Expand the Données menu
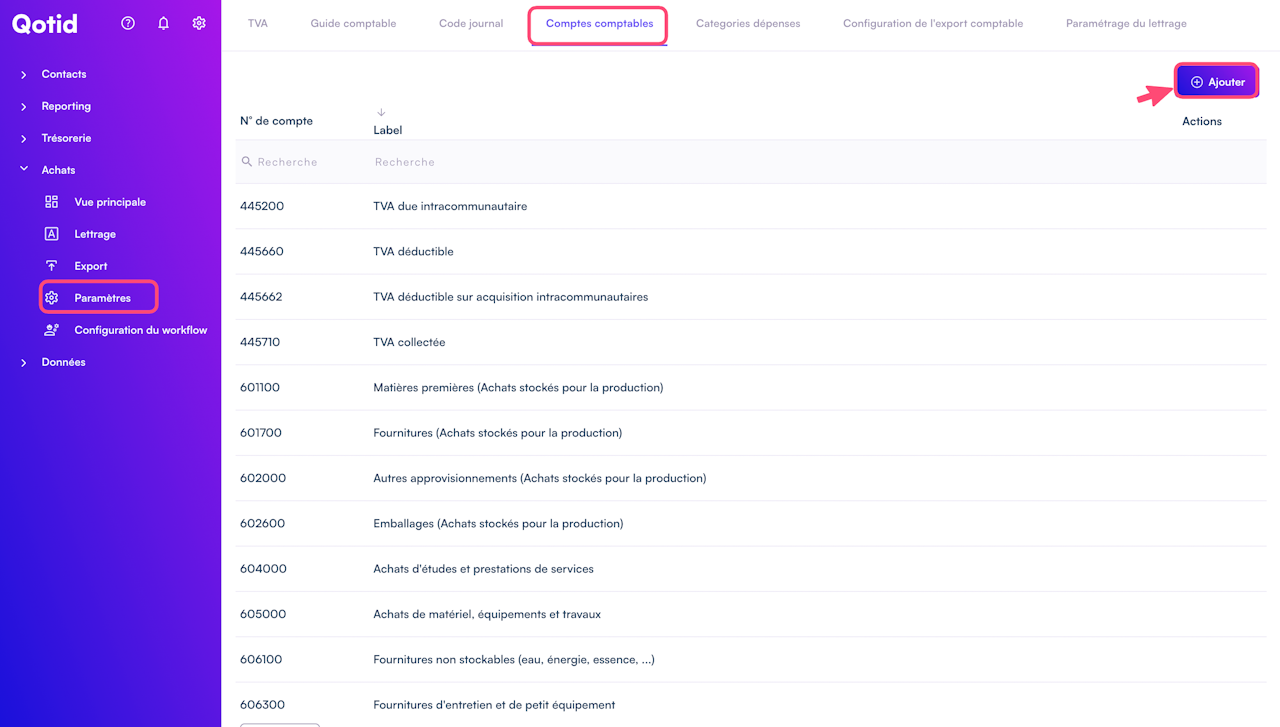 click(x=24, y=363)
